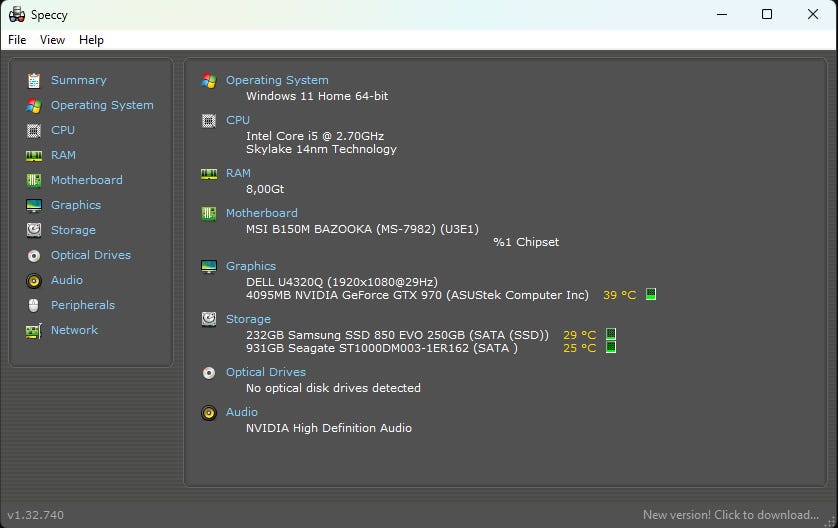Viewport: 838px width, 528px height.
Task: Click the Motherboard icon in summary panel
Action: coord(209,214)
